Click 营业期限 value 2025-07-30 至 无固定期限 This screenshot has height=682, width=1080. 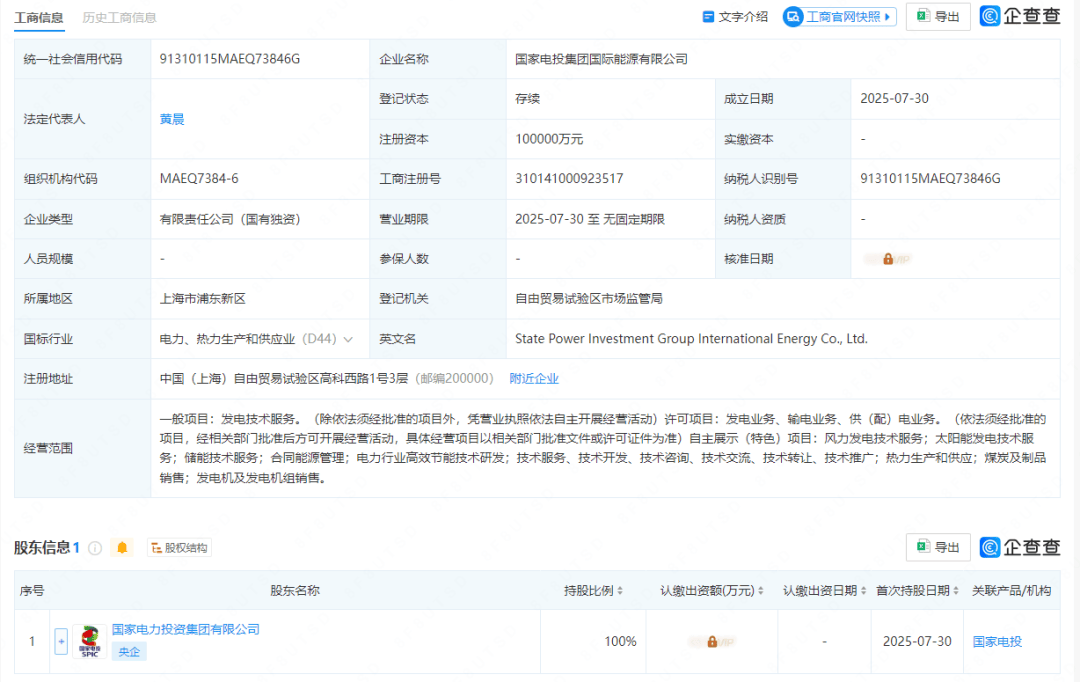(590, 220)
